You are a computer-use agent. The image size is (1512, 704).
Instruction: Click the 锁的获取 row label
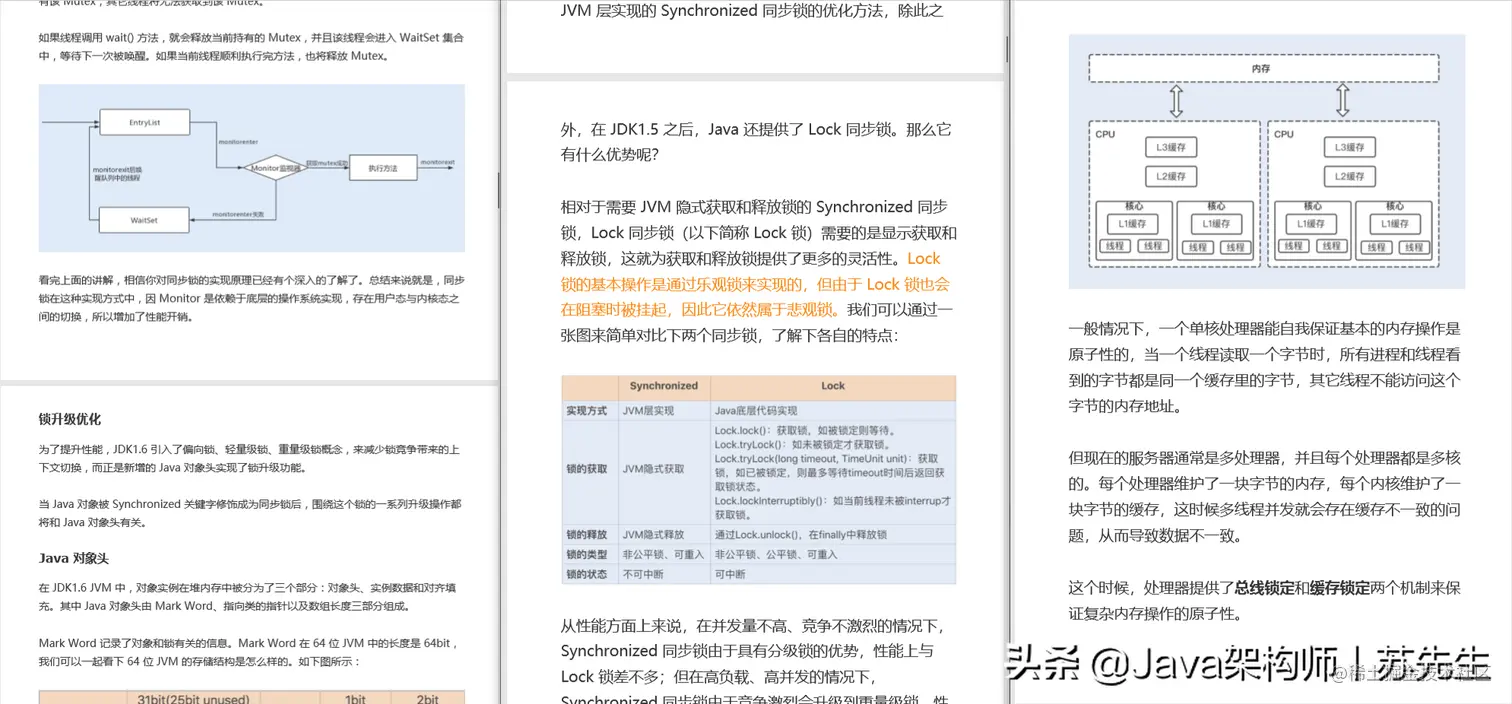(587, 468)
